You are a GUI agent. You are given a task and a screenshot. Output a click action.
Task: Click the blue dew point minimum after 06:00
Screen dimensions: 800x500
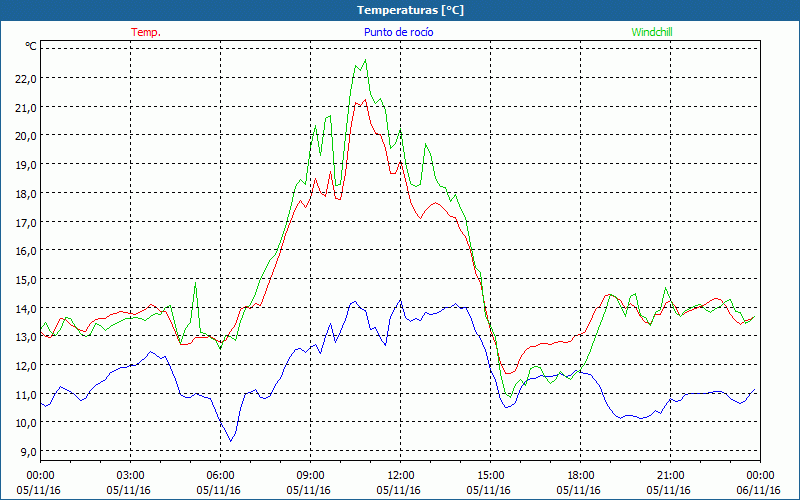(231, 441)
